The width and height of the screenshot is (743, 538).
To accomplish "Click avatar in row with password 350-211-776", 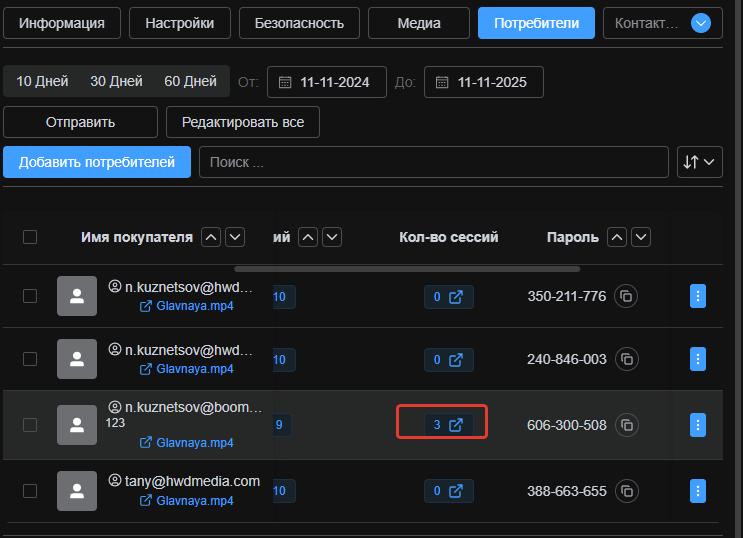I will coord(77,296).
